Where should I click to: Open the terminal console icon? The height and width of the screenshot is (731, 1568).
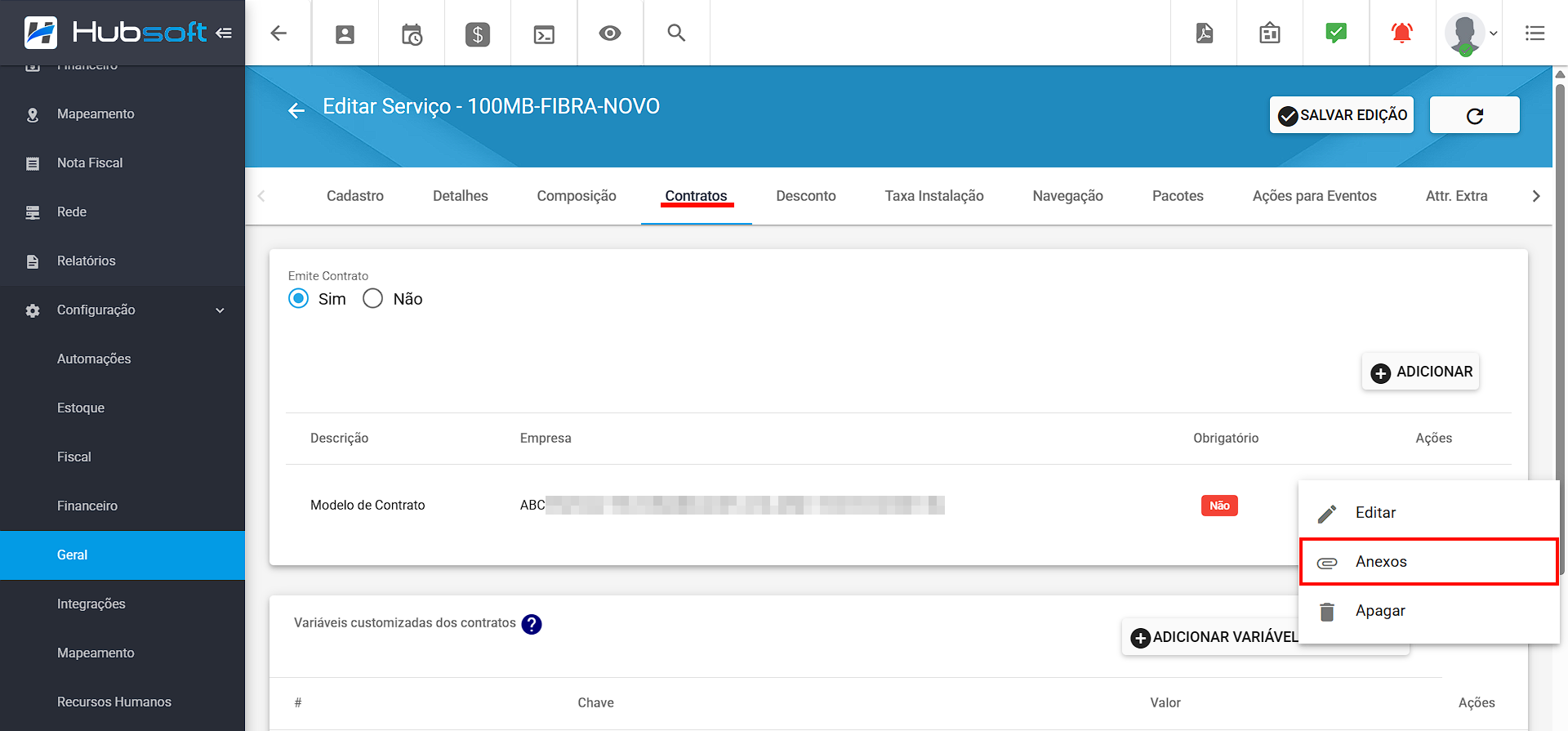point(544,34)
